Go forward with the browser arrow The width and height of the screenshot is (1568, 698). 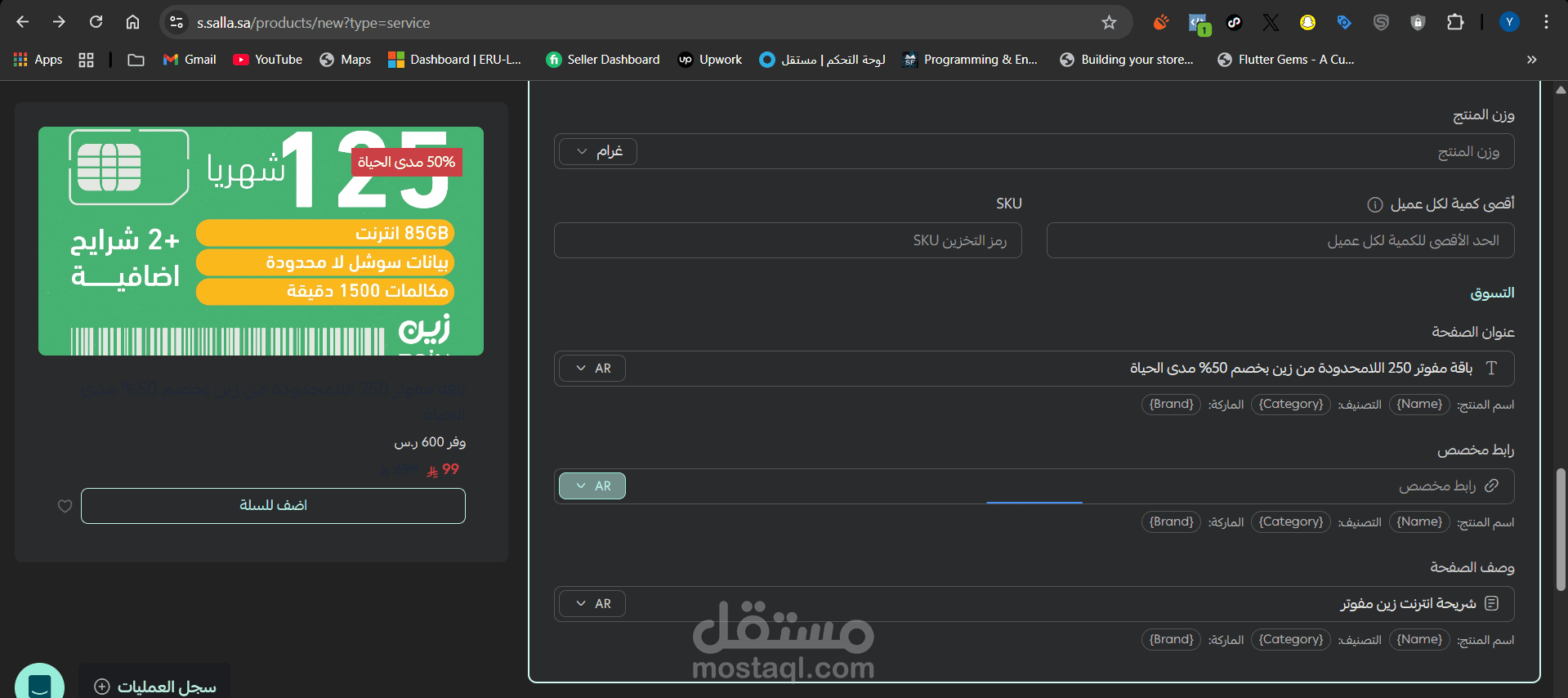click(59, 22)
